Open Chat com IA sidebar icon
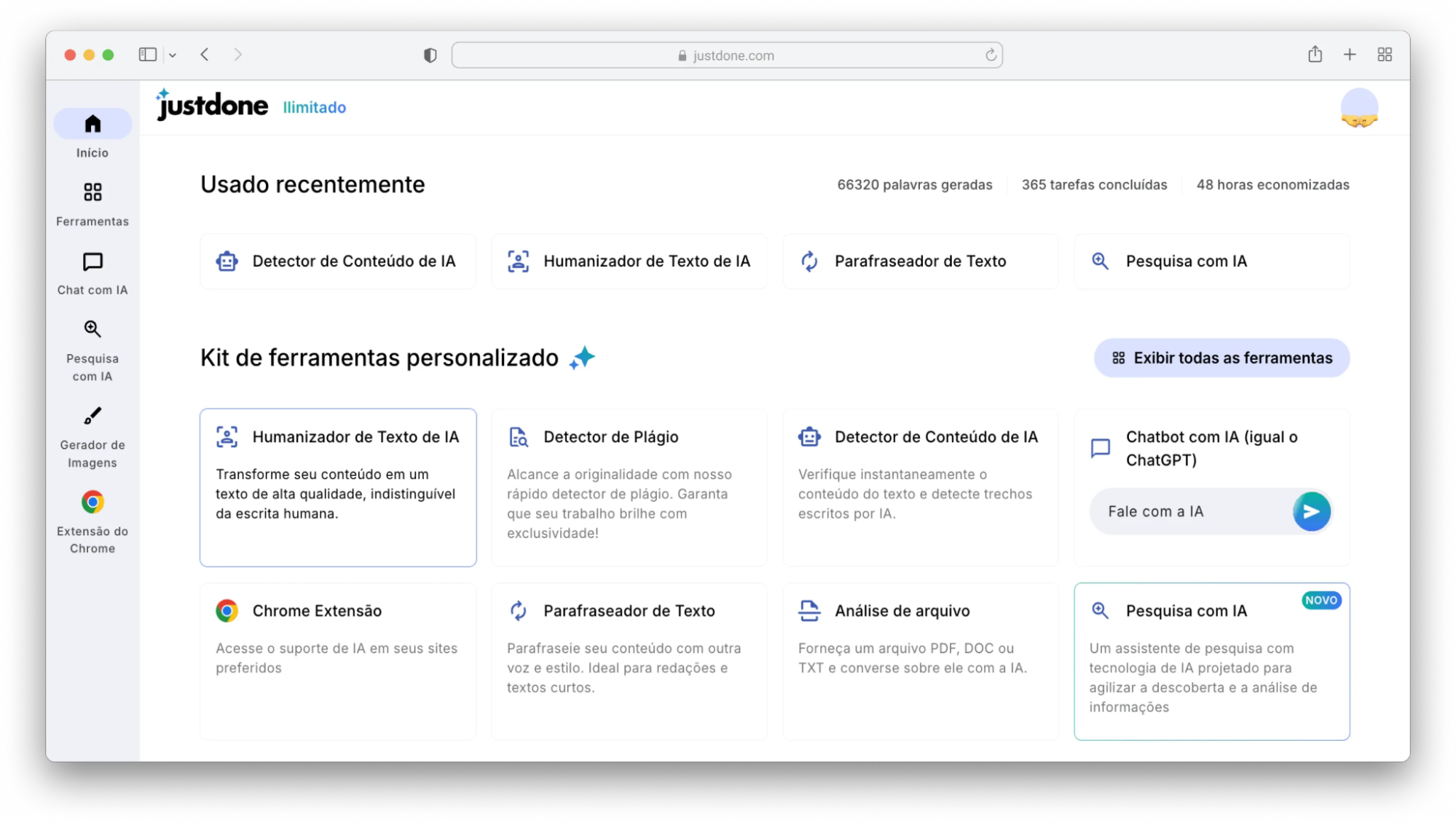This screenshot has height=823, width=1456. click(93, 261)
